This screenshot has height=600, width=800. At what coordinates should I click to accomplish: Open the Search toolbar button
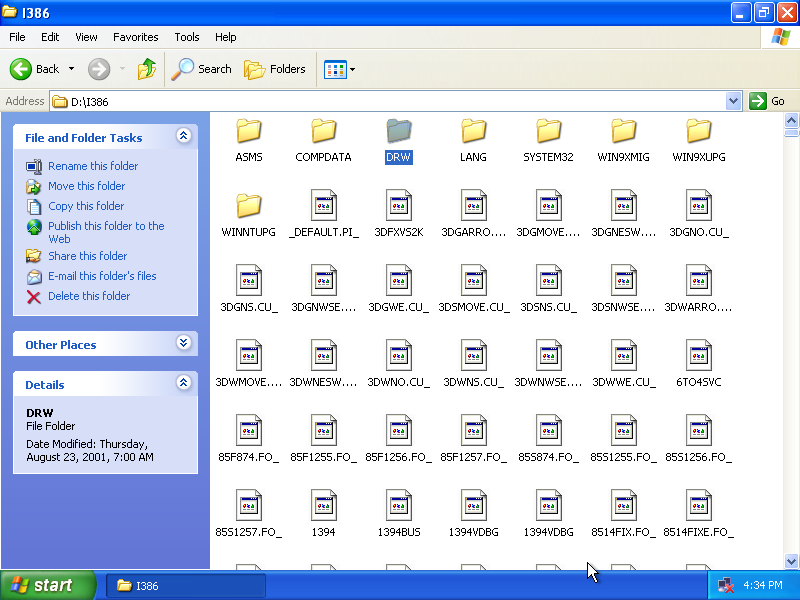[202, 69]
